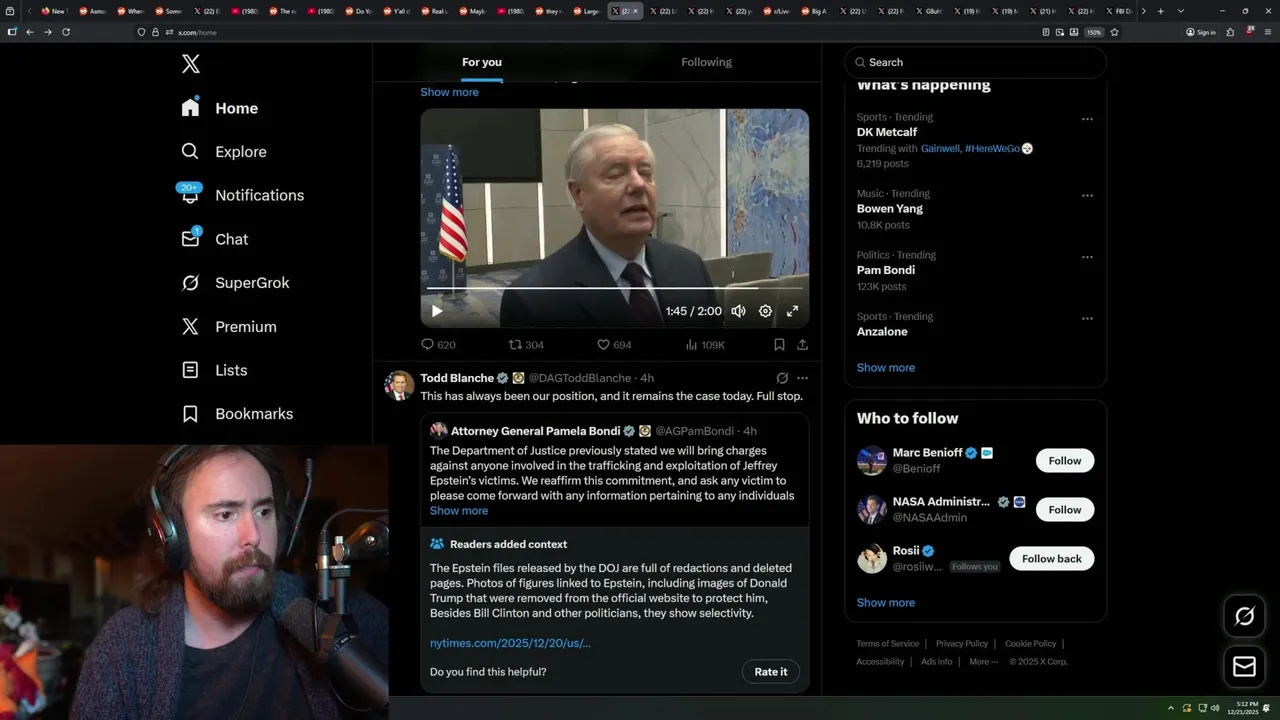Bookmark the video post
Screen dimensions: 1280x720
point(779,345)
